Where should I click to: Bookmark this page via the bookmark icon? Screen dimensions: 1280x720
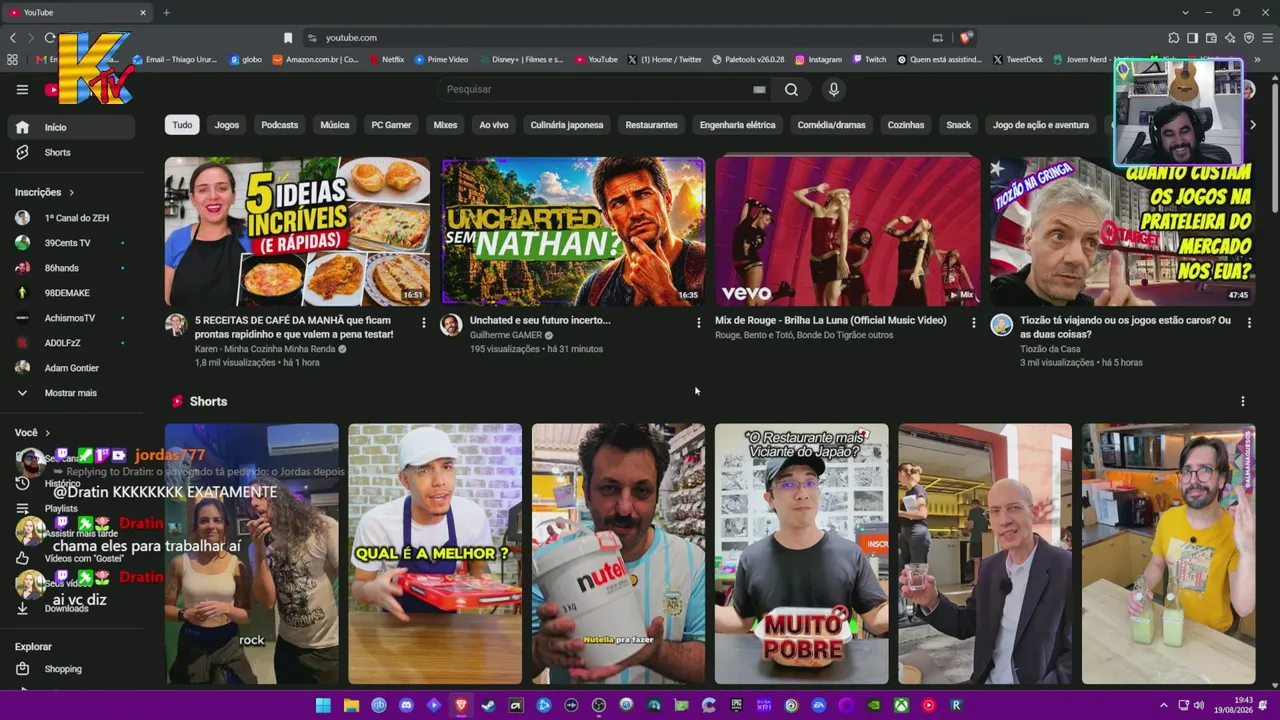288,38
